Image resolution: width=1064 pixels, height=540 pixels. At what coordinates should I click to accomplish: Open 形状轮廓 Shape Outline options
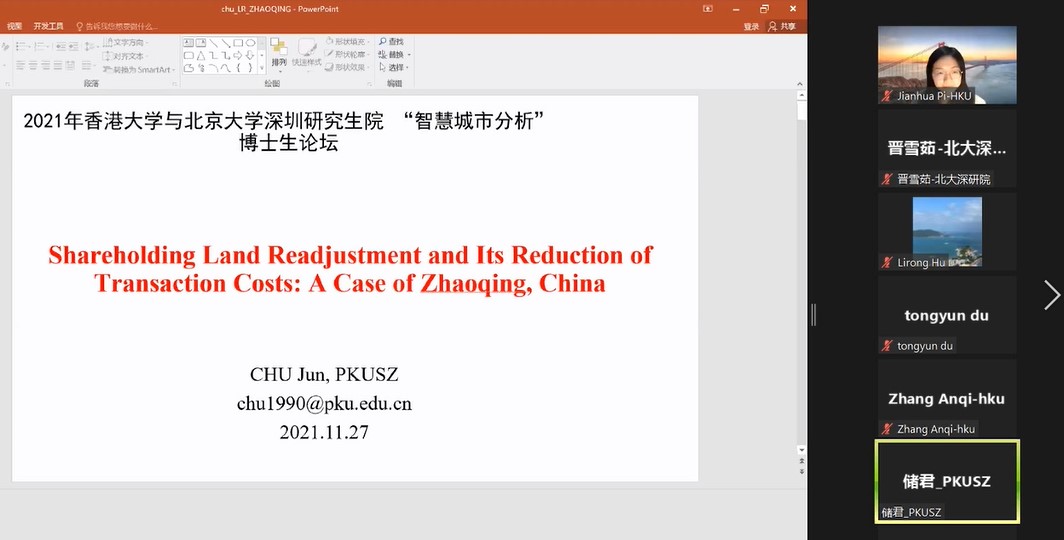(x=346, y=55)
